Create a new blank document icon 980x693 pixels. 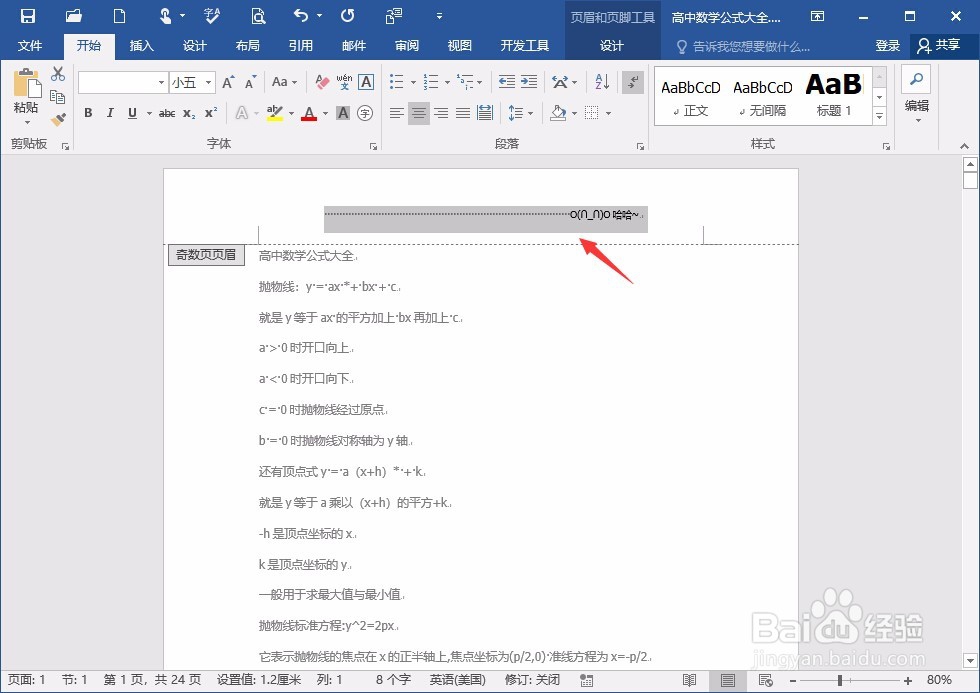point(119,16)
